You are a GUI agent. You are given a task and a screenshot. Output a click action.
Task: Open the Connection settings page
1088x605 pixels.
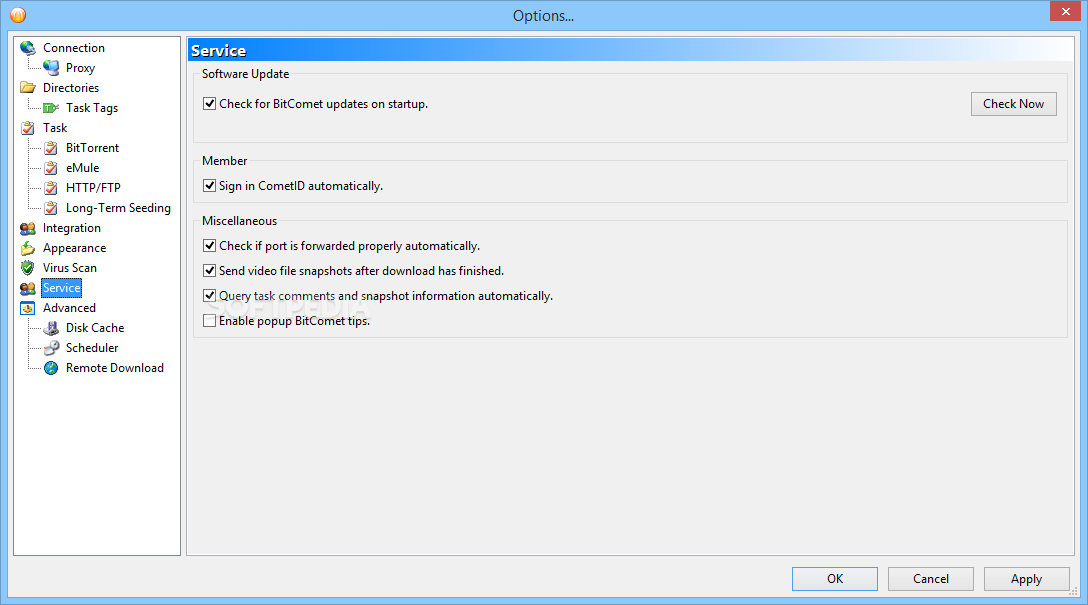tap(74, 48)
